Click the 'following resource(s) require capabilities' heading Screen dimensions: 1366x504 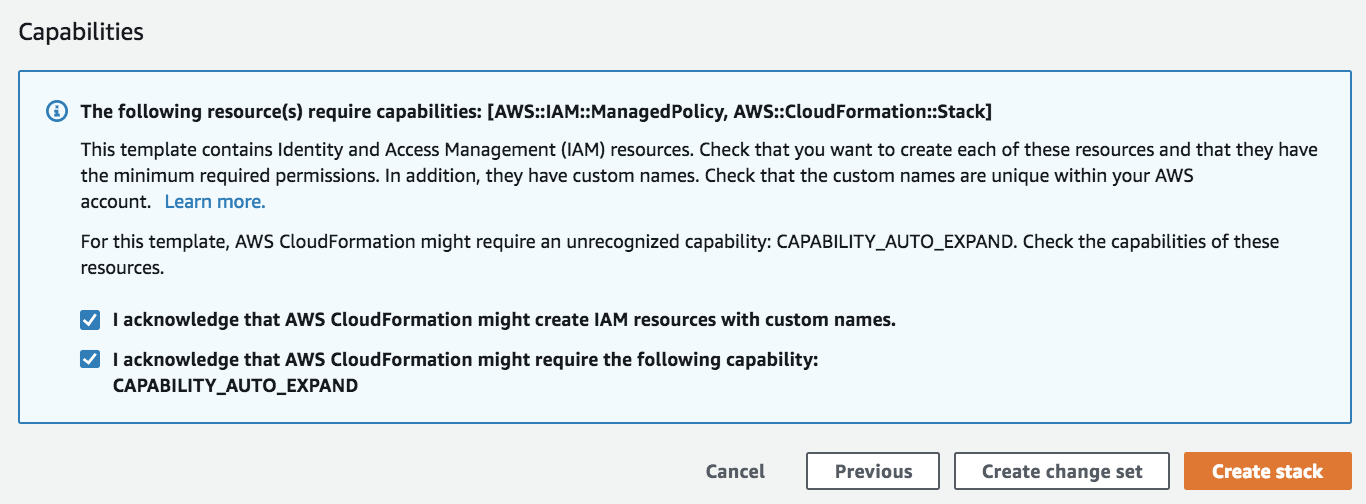pyautogui.click(x=536, y=111)
